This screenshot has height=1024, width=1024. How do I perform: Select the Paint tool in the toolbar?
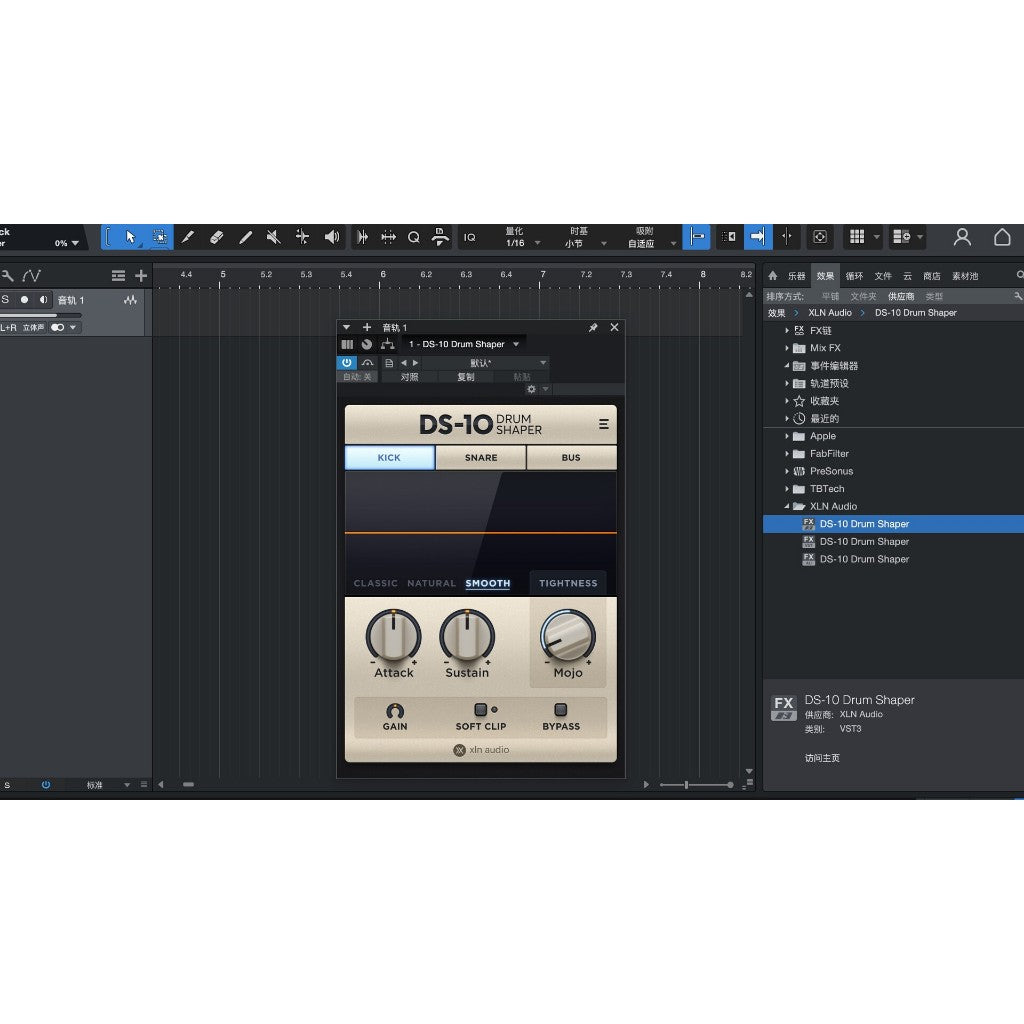tap(246, 237)
